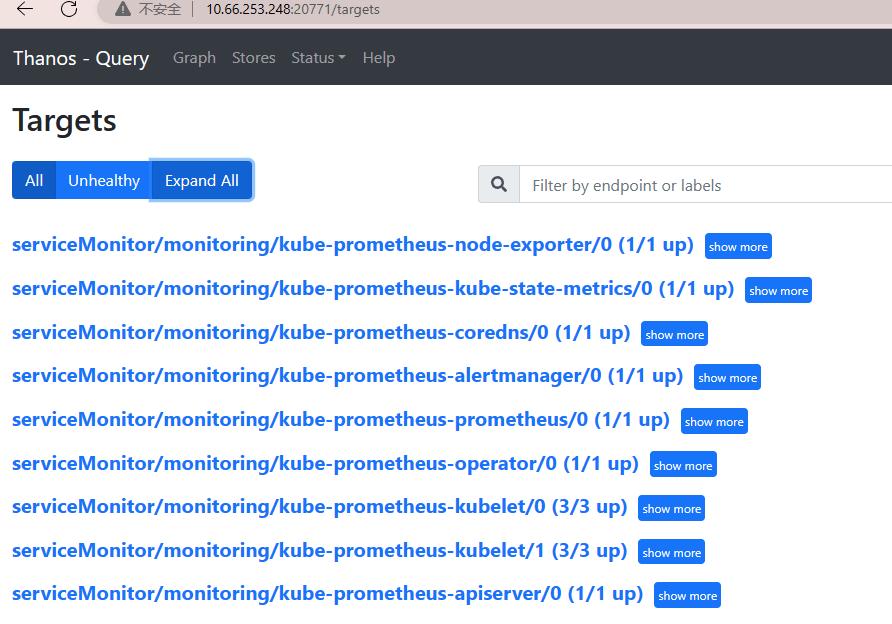This screenshot has width=892, height=624.
Task: Open the Help page link
Action: 378,58
